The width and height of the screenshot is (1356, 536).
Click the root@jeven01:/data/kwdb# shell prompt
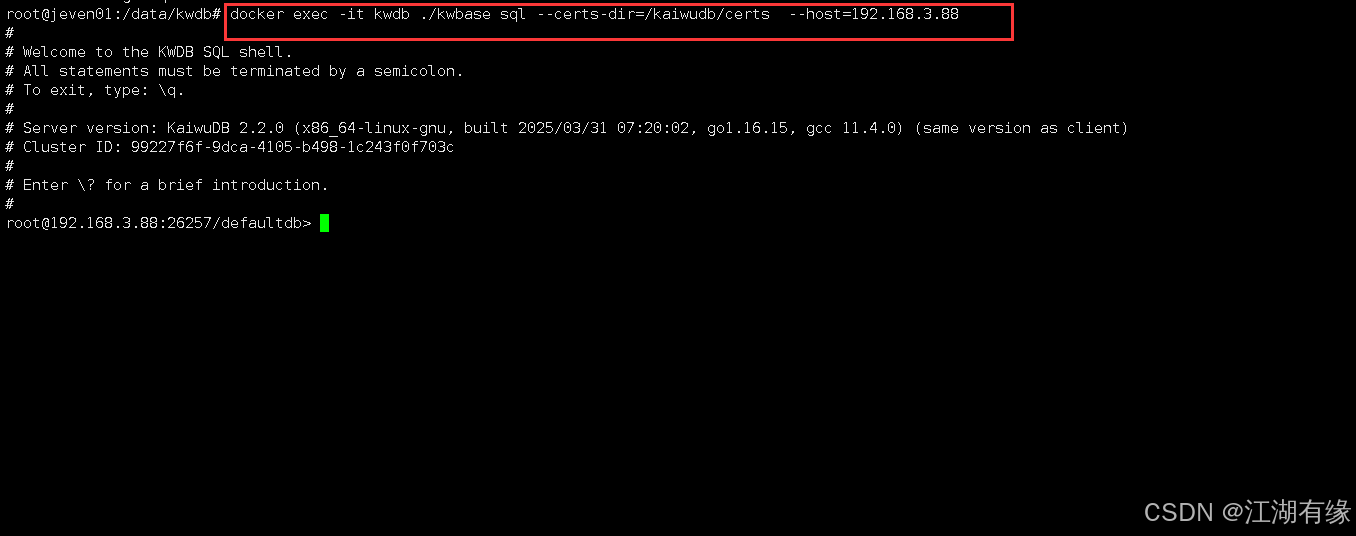pyautogui.click(x=113, y=14)
